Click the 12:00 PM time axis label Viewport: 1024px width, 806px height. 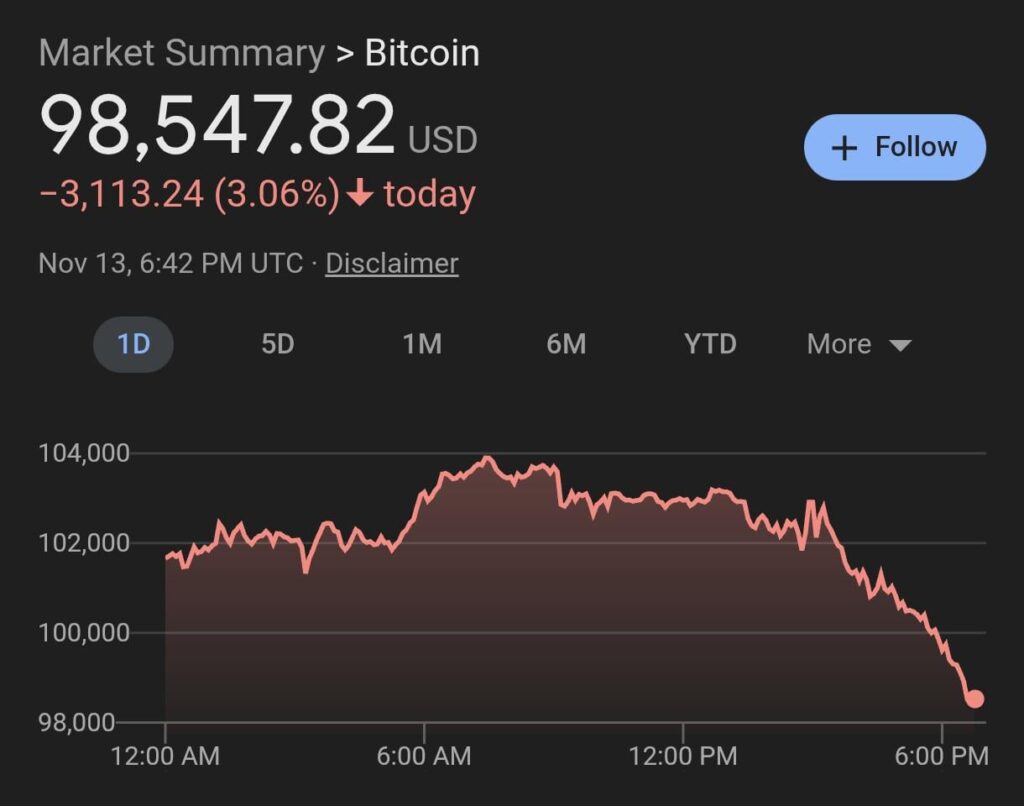coord(683,756)
